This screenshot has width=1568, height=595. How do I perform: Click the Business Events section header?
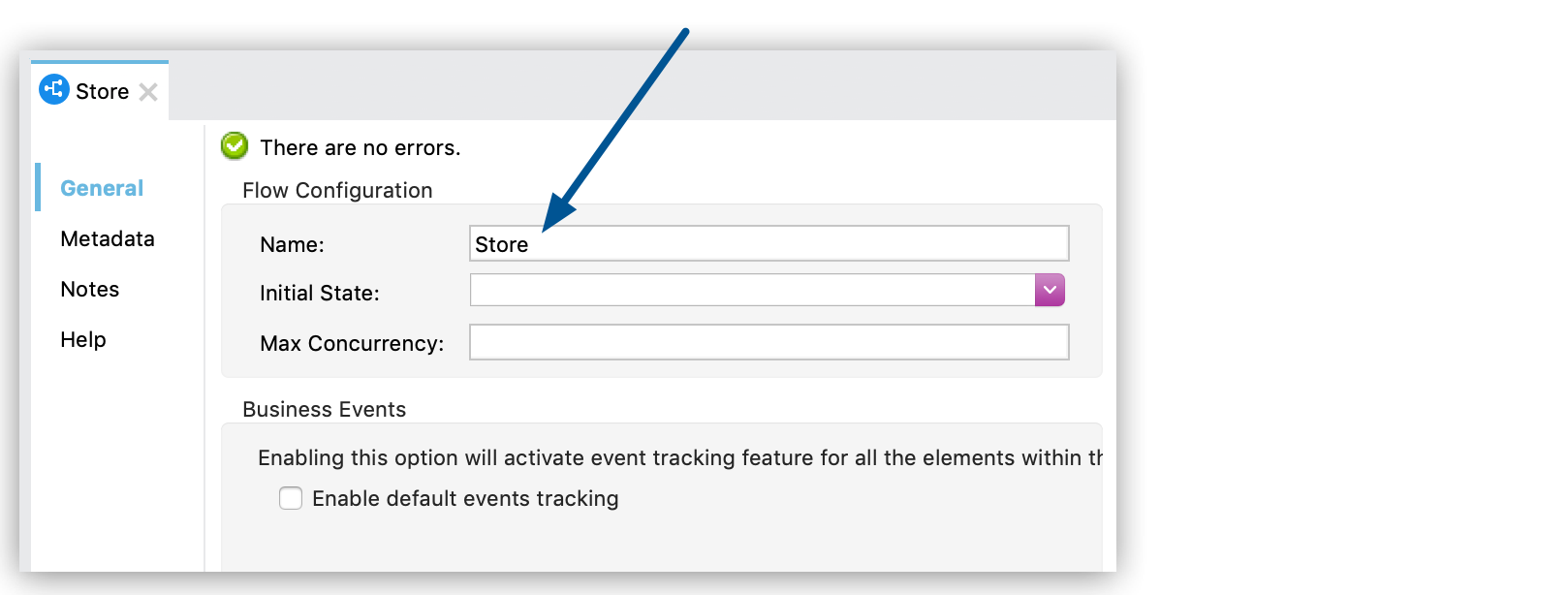(x=325, y=409)
